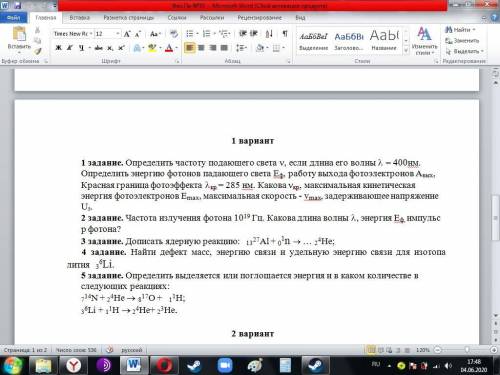
Task: Open the Выделить selection menu
Action: pyautogui.click(x=464, y=51)
